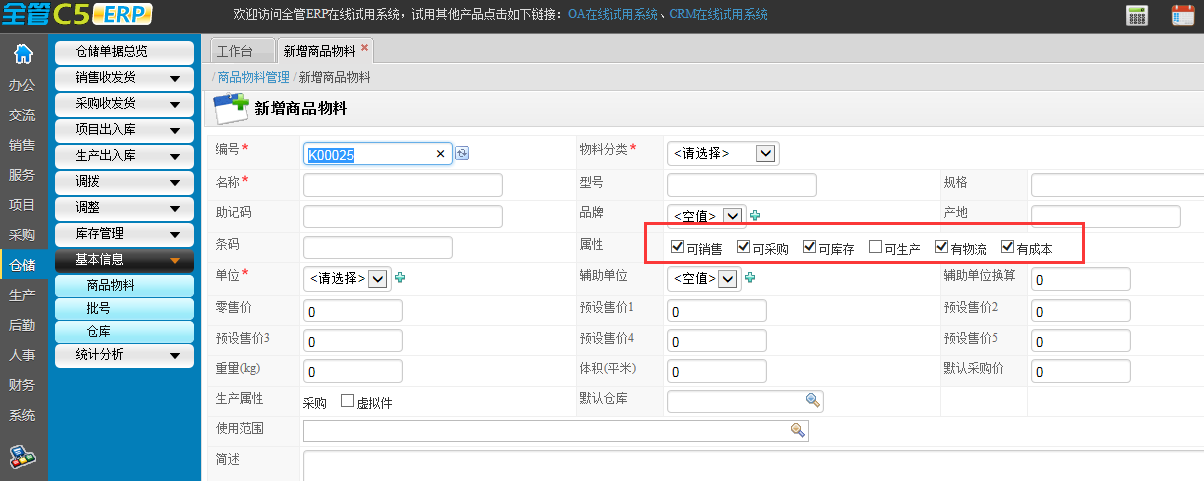Open the 品牌 dropdown

pos(707,216)
